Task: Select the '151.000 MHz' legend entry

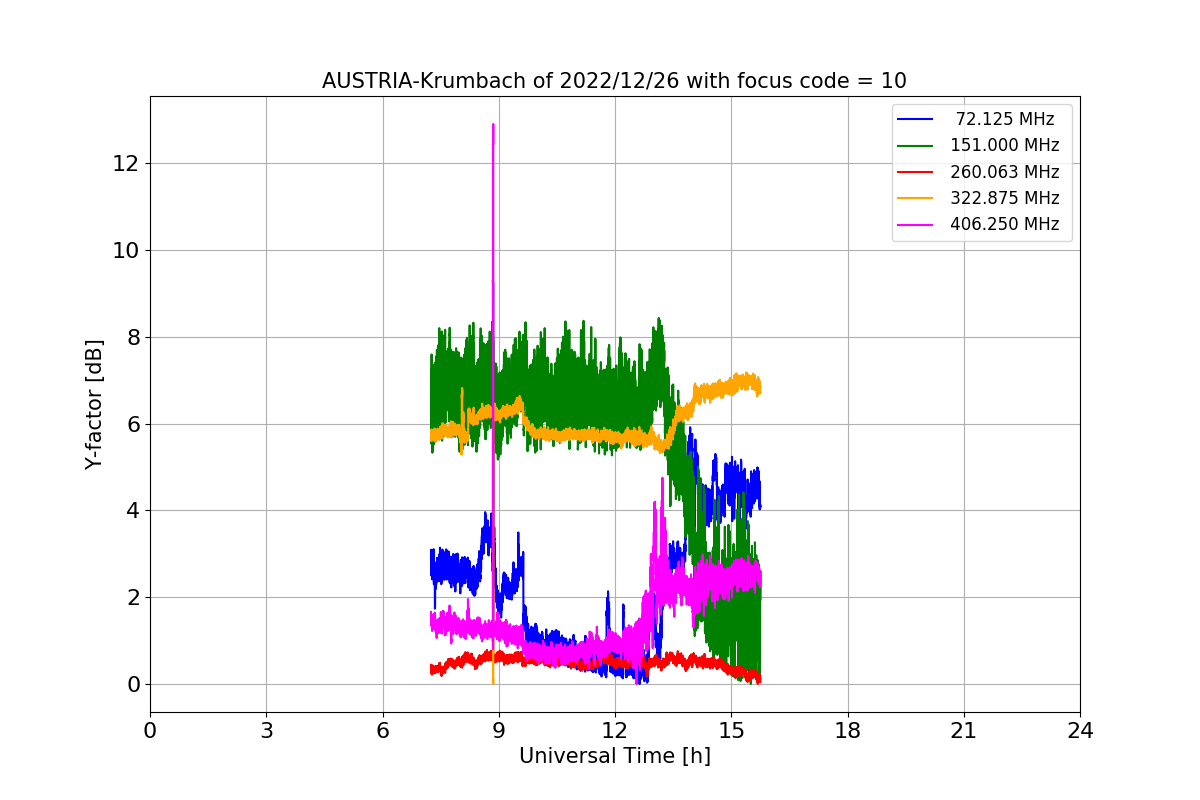Action: point(1005,145)
